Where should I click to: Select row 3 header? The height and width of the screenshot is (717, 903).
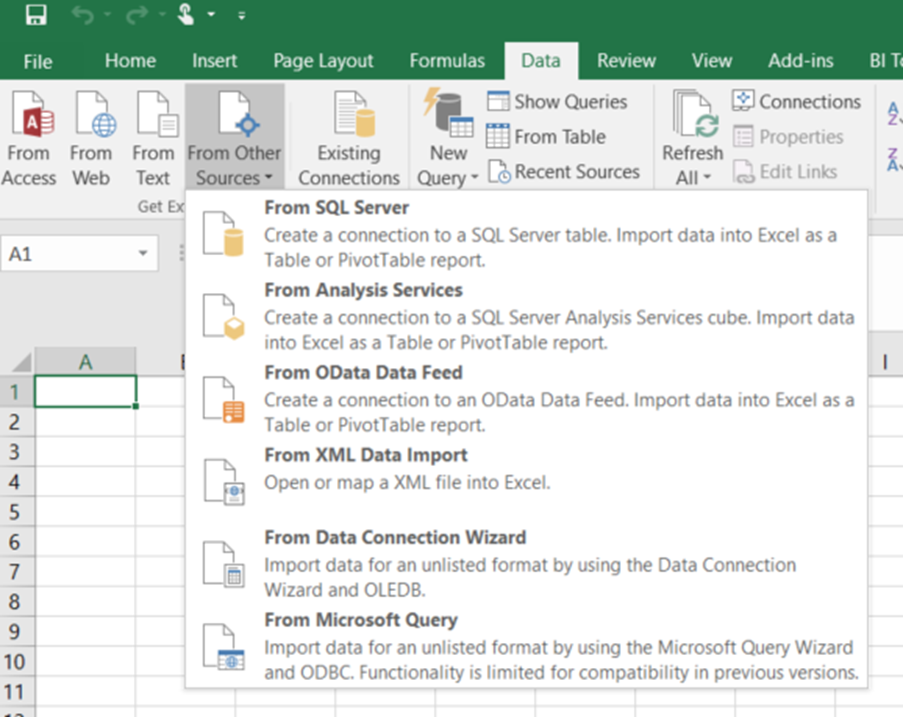coord(15,452)
